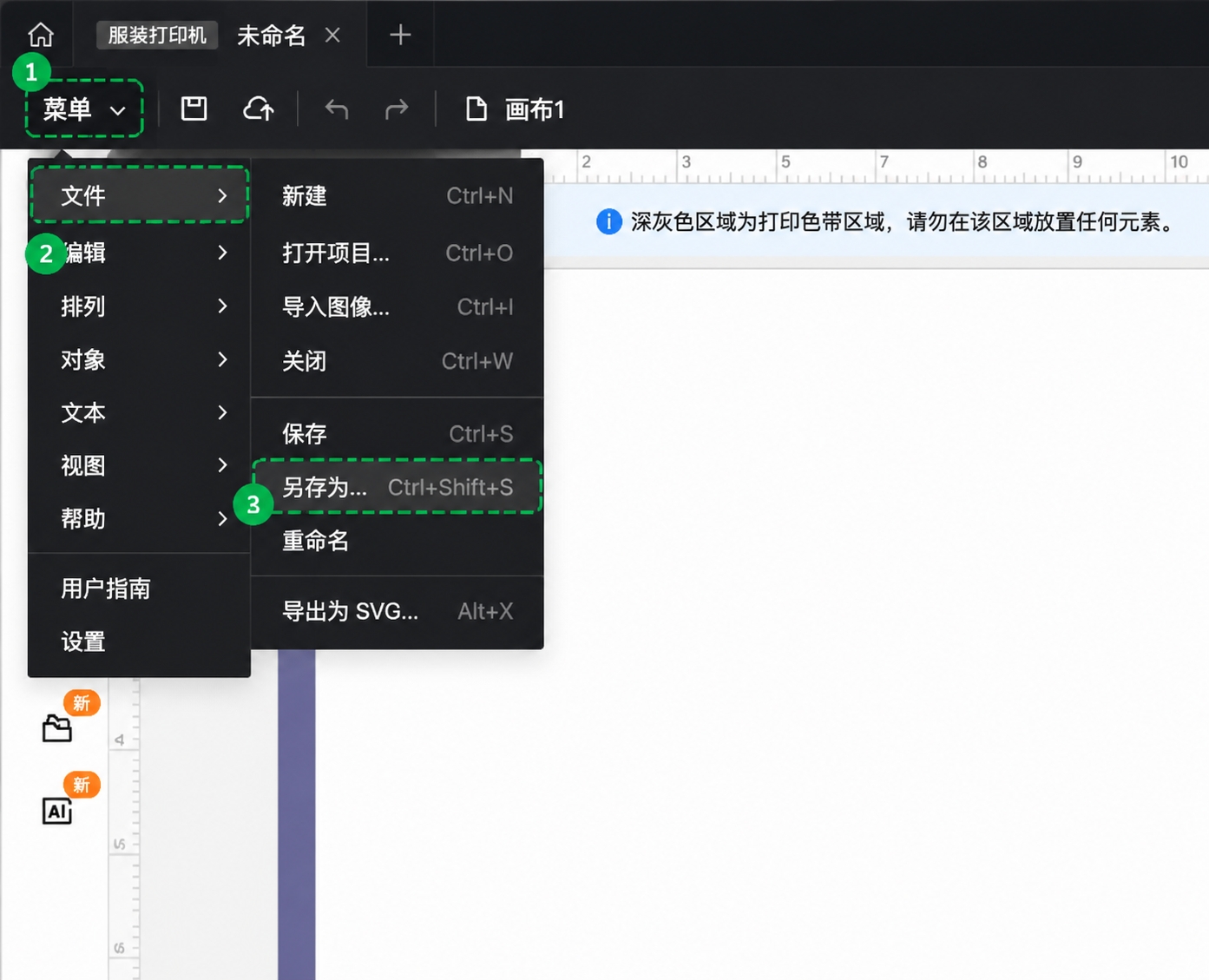Choose 新建 in the file submenu
The width and height of the screenshot is (1209, 980).
click(x=398, y=196)
